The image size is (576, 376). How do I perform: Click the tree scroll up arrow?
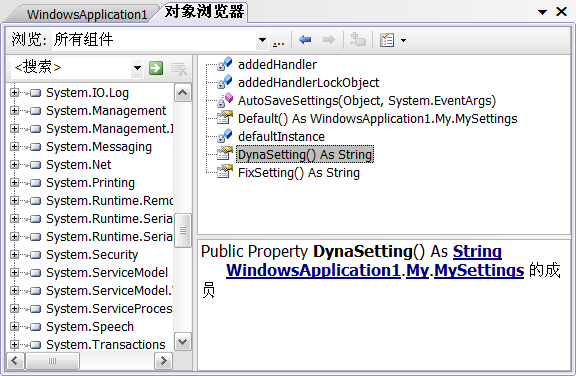(183, 93)
